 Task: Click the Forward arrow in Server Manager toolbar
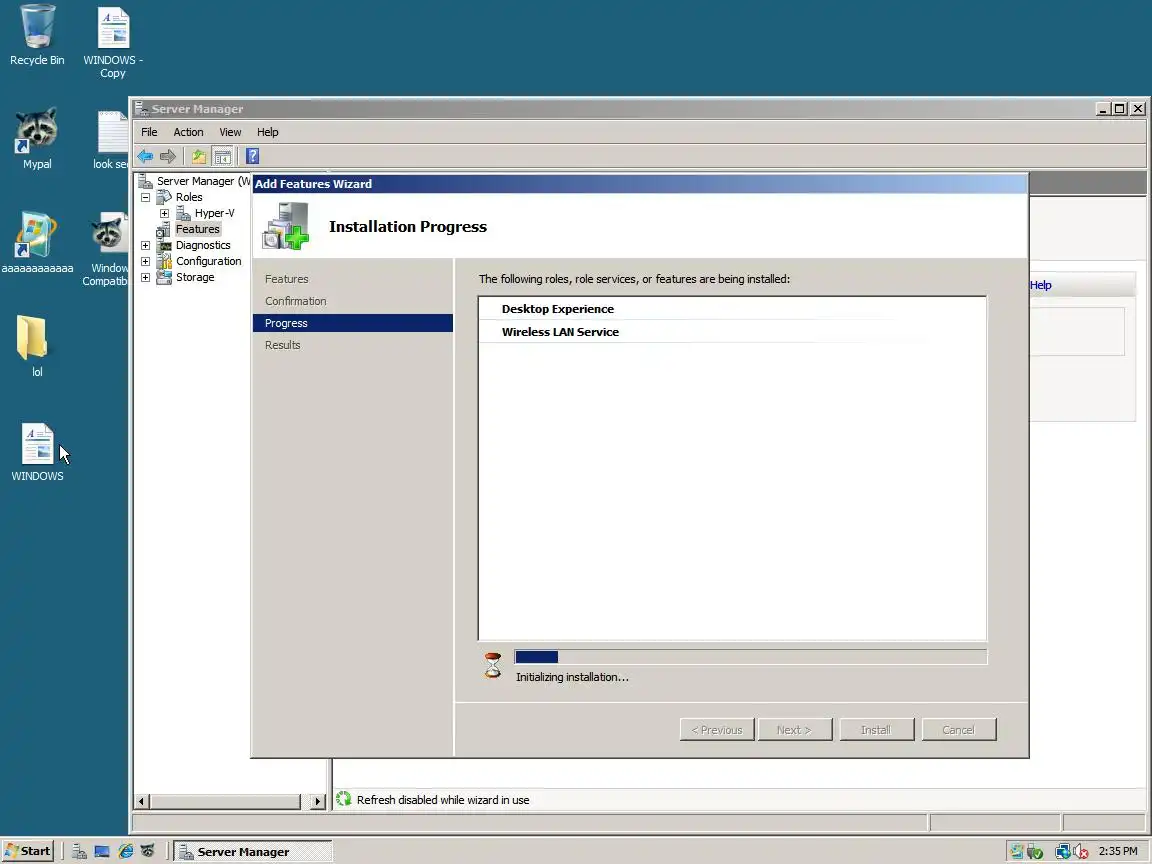[x=168, y=156]
